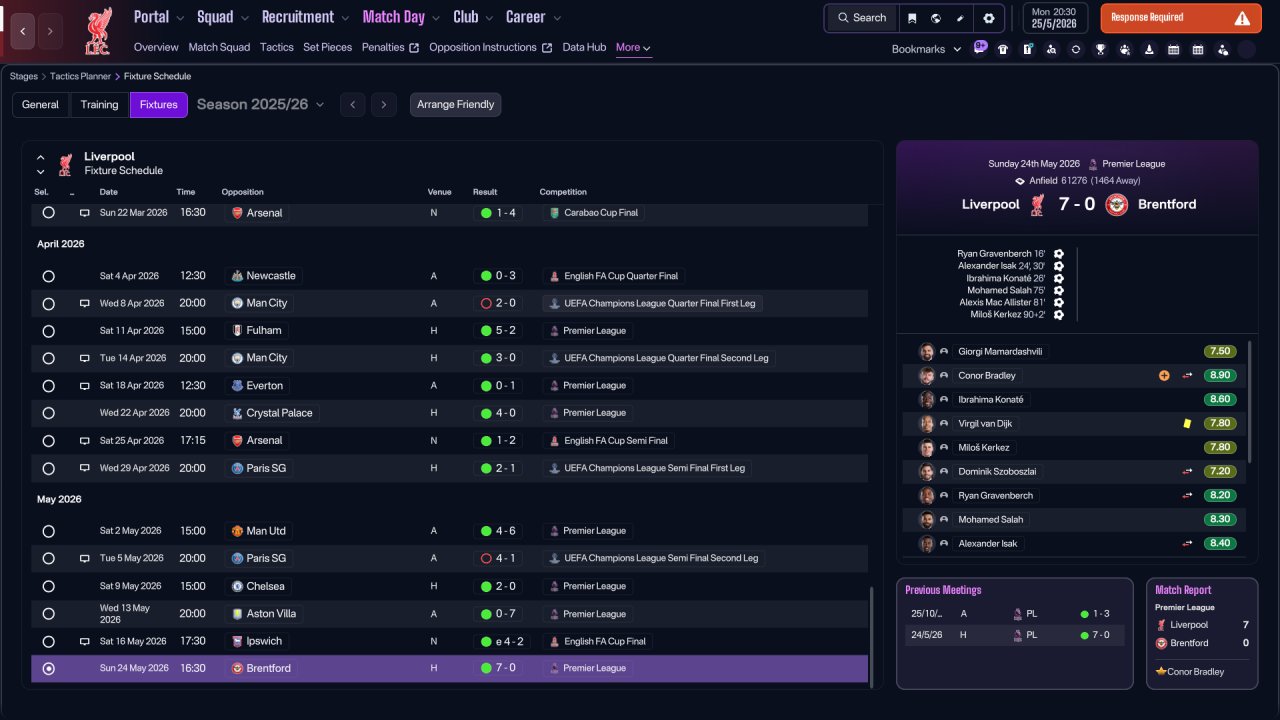Viewport: 1280px width, 720px height.
Task: Select radio button for Man Utd match
Action: click(48, 531)
